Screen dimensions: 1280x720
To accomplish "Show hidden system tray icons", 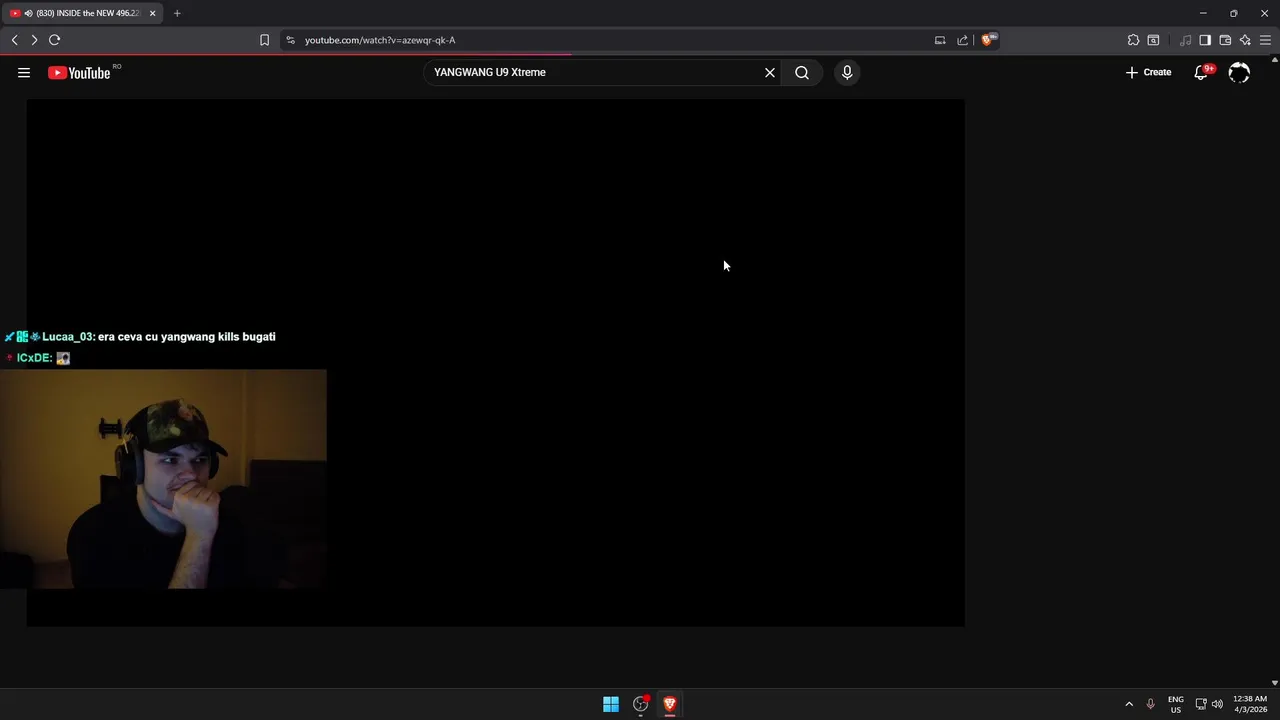I will click(x=1129, y=704).
